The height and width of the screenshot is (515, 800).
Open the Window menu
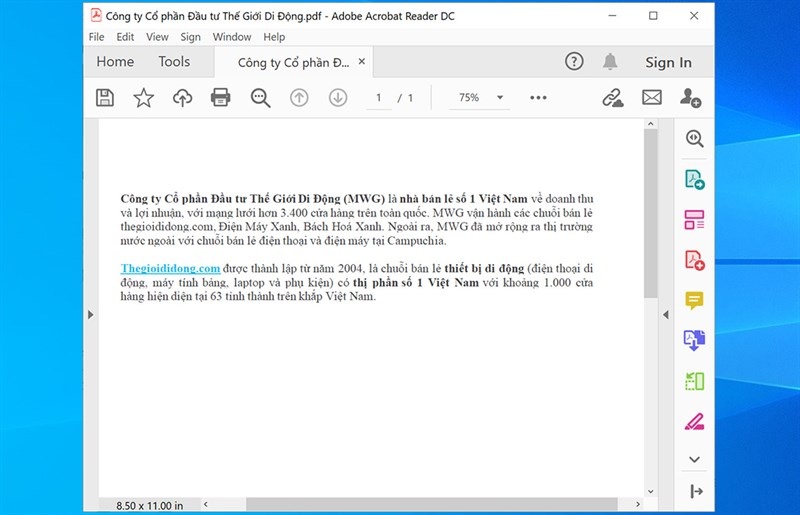(232, 37)
